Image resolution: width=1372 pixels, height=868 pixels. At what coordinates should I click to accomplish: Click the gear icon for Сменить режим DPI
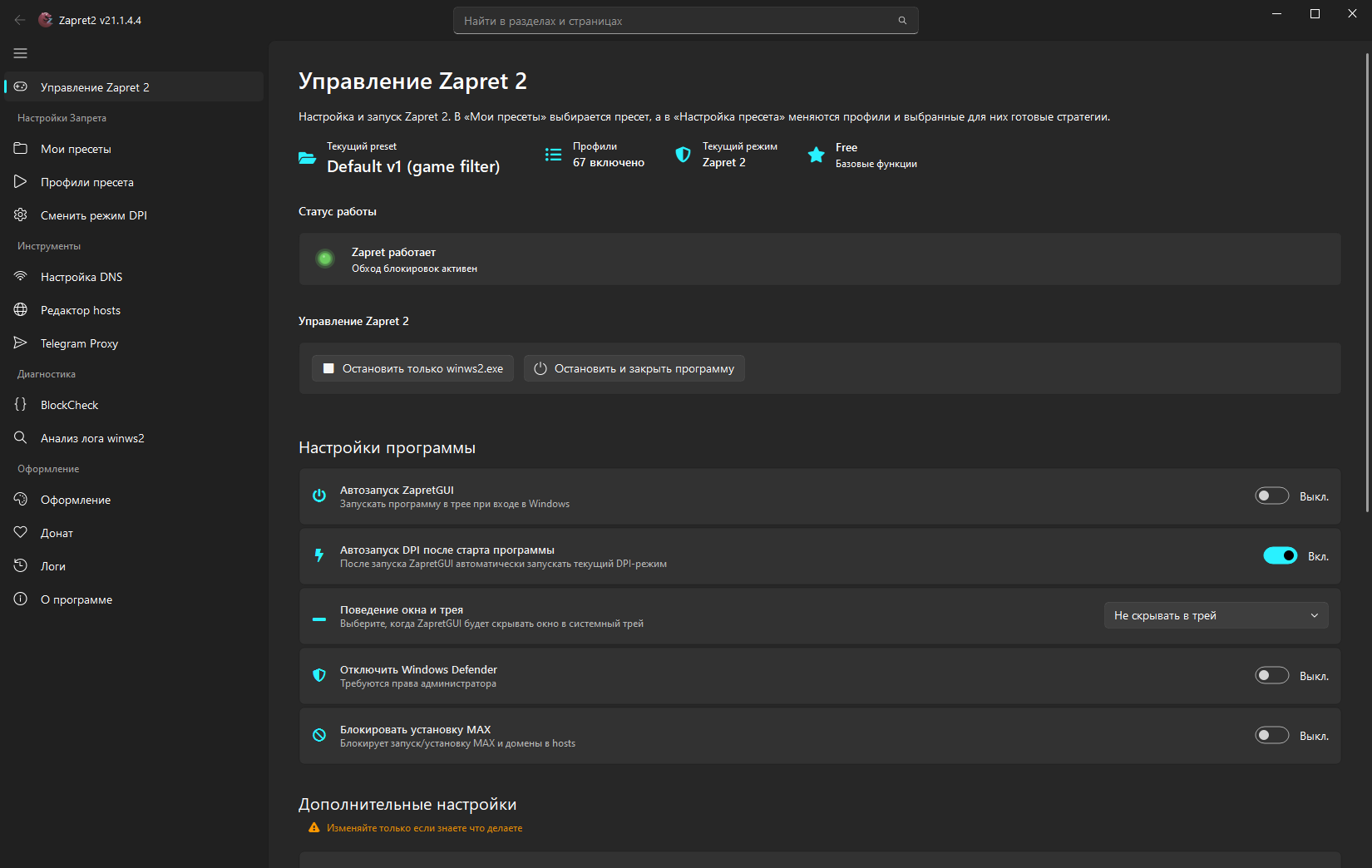click(21, 215)
